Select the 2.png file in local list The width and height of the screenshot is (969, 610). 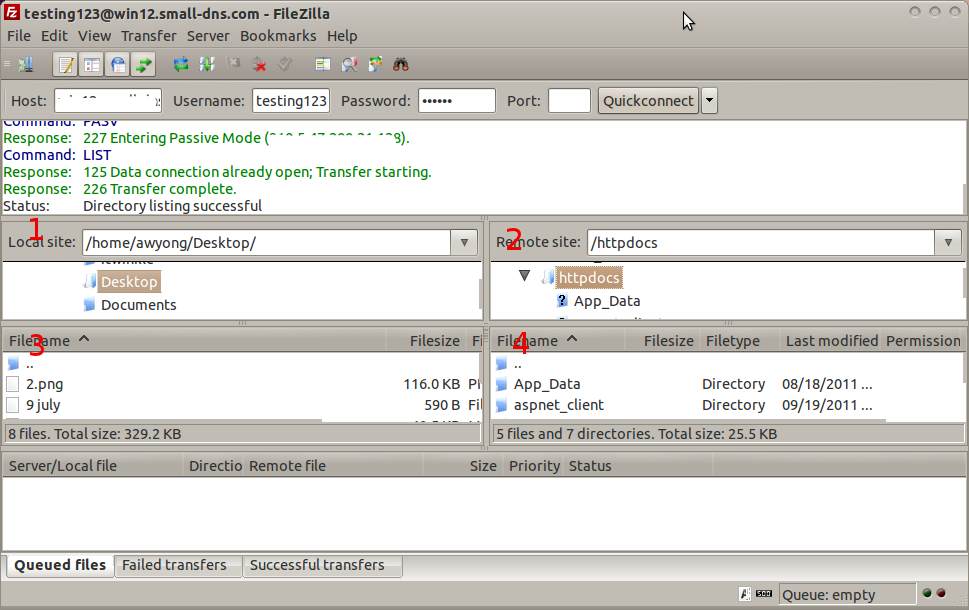tap(242, 384)
